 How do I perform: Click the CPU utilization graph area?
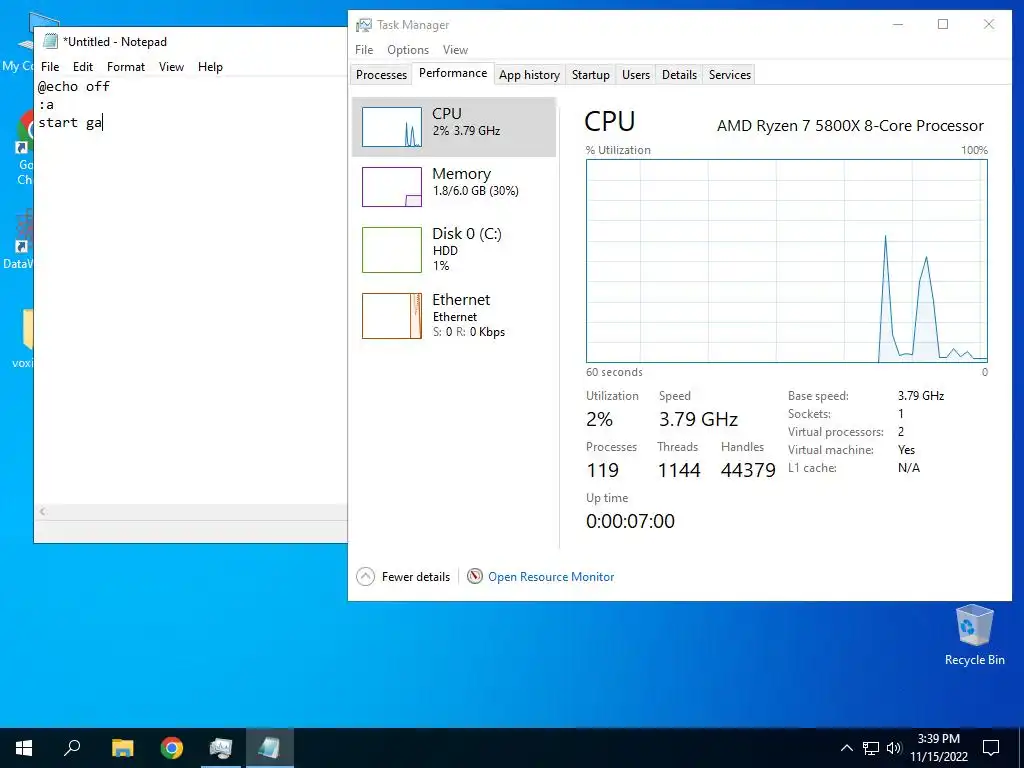[x=787, y=261]
